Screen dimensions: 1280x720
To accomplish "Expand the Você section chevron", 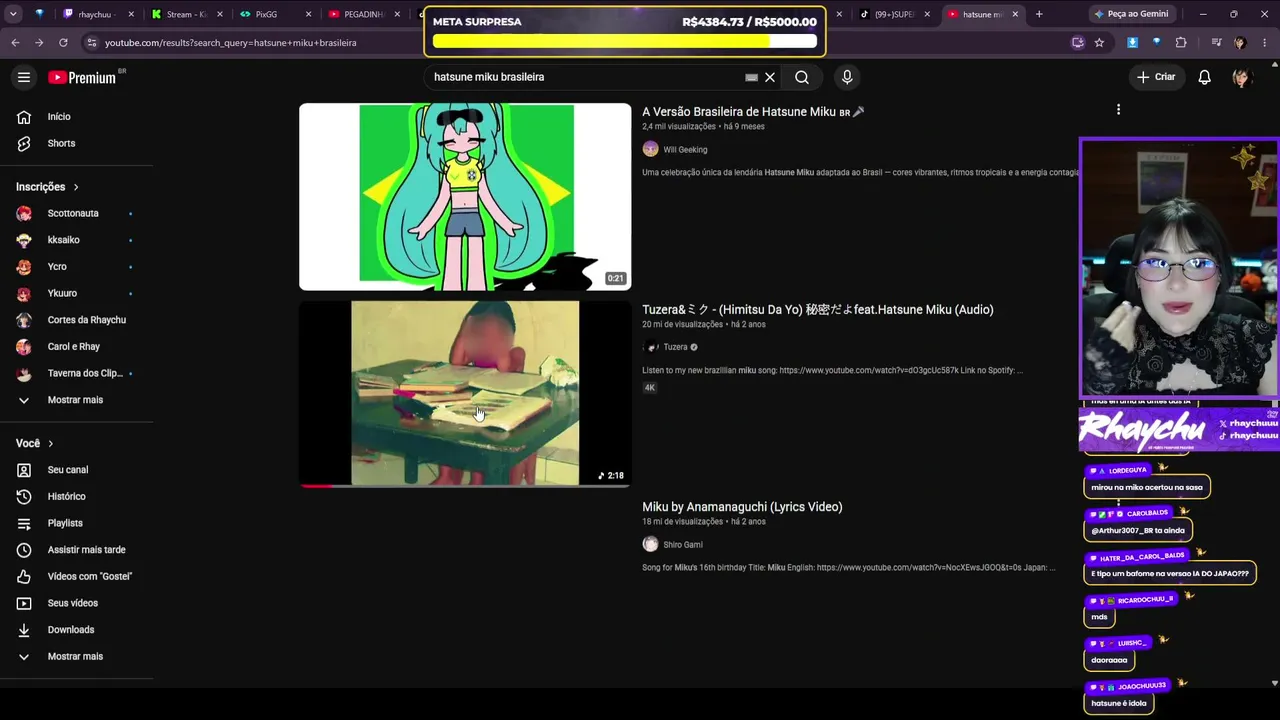I will [x=51, y=443].
